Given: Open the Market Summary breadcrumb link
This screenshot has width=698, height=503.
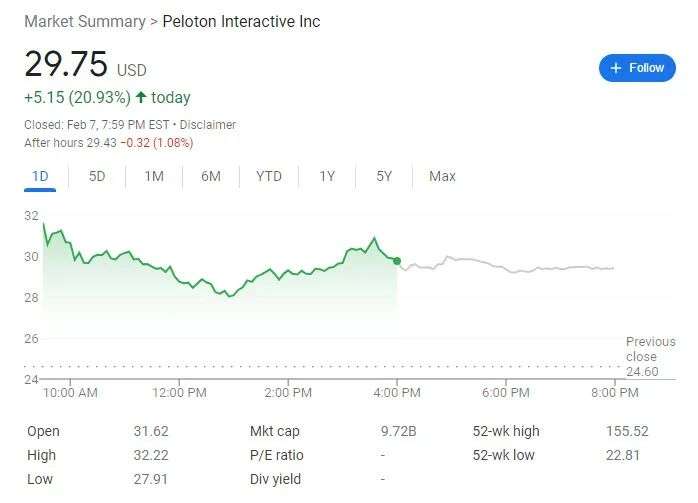Looking at the screenshot, I should tap(84, 21).
